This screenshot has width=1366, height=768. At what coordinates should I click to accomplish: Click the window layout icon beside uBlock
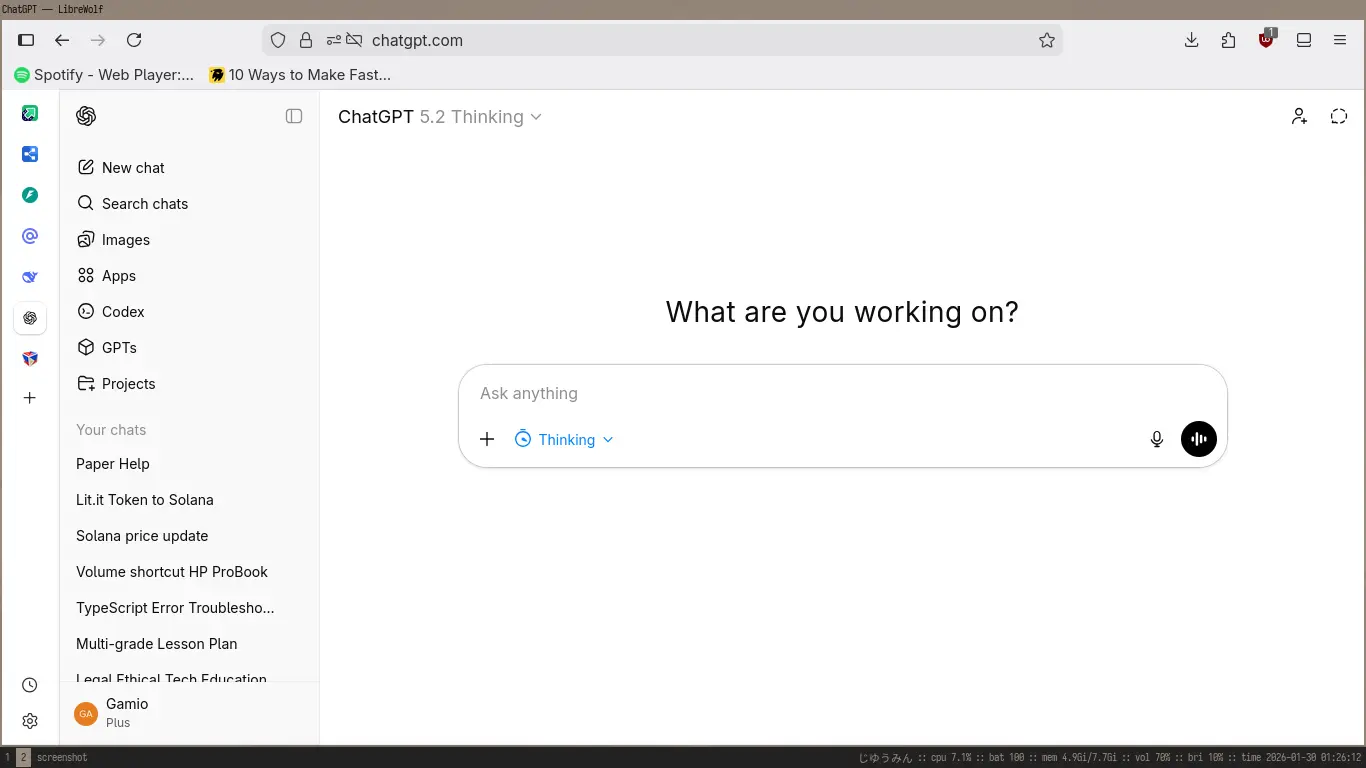(x=1304, y=40)
